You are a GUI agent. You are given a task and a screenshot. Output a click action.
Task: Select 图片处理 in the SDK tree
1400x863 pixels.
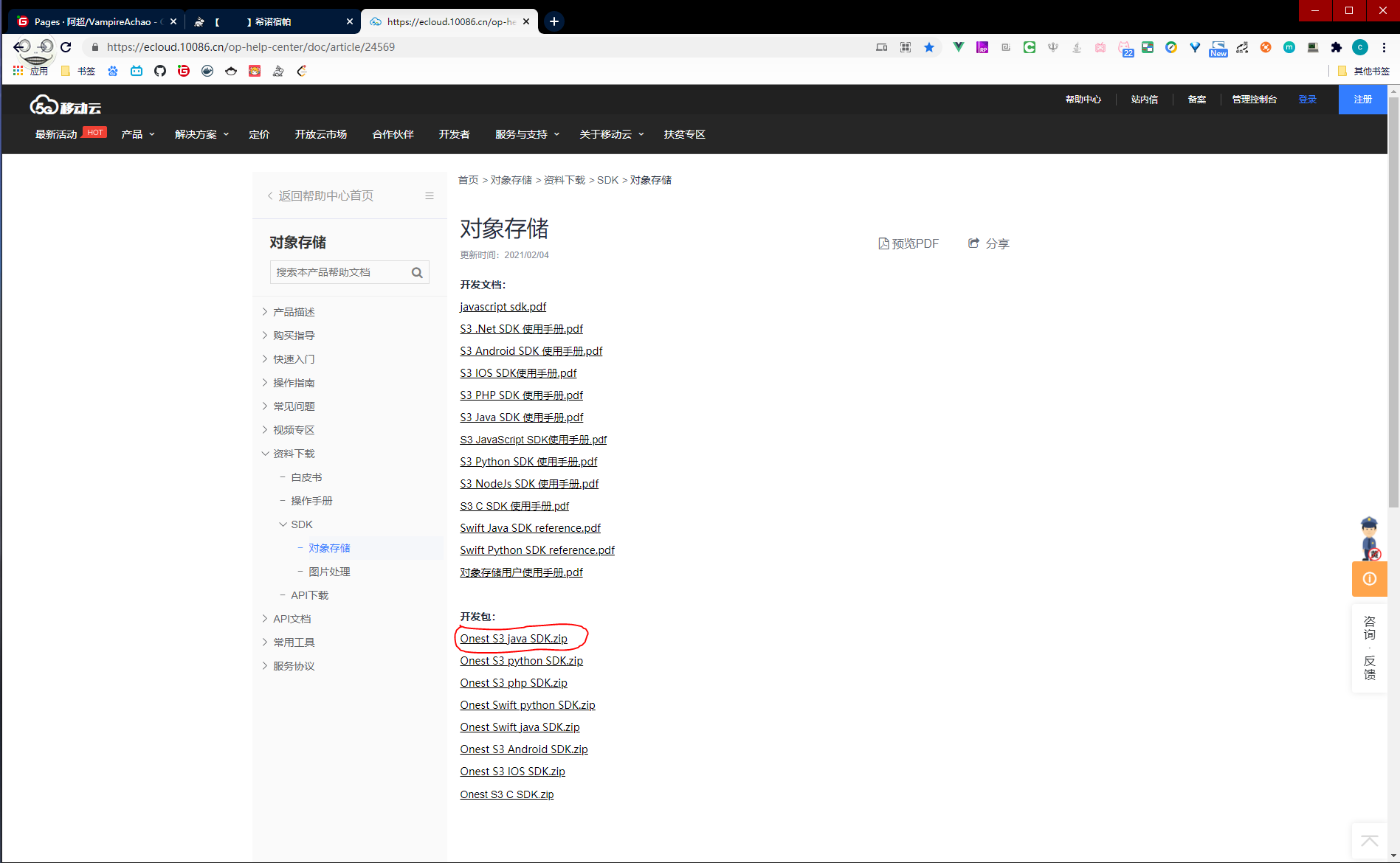pos(329,572)
